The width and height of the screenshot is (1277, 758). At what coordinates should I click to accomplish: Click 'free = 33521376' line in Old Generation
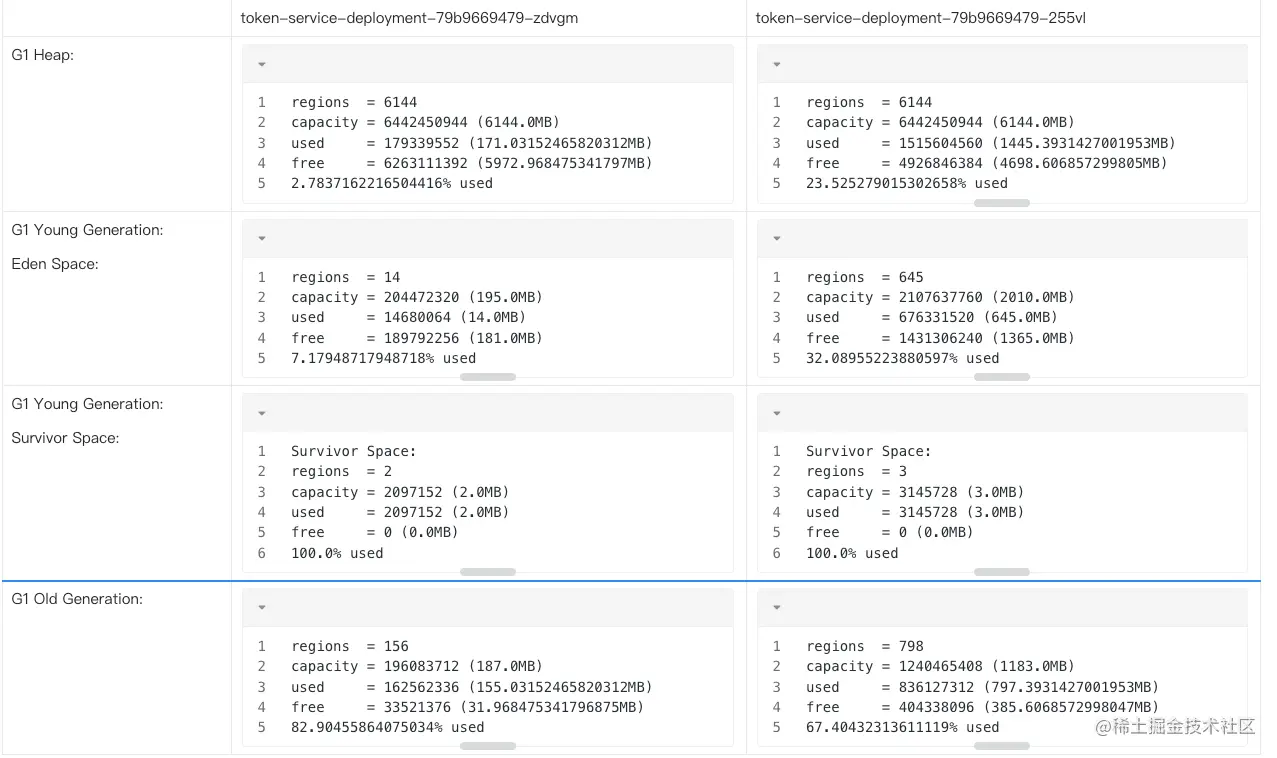[468, 707]
